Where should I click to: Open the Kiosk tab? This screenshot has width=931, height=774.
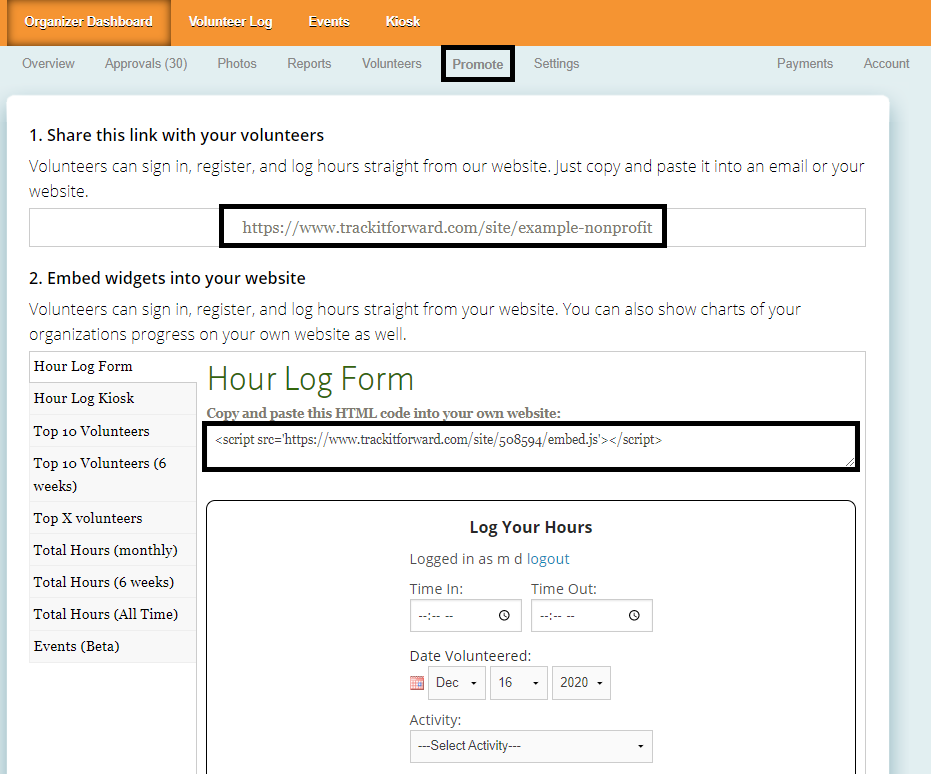[403, 22]
